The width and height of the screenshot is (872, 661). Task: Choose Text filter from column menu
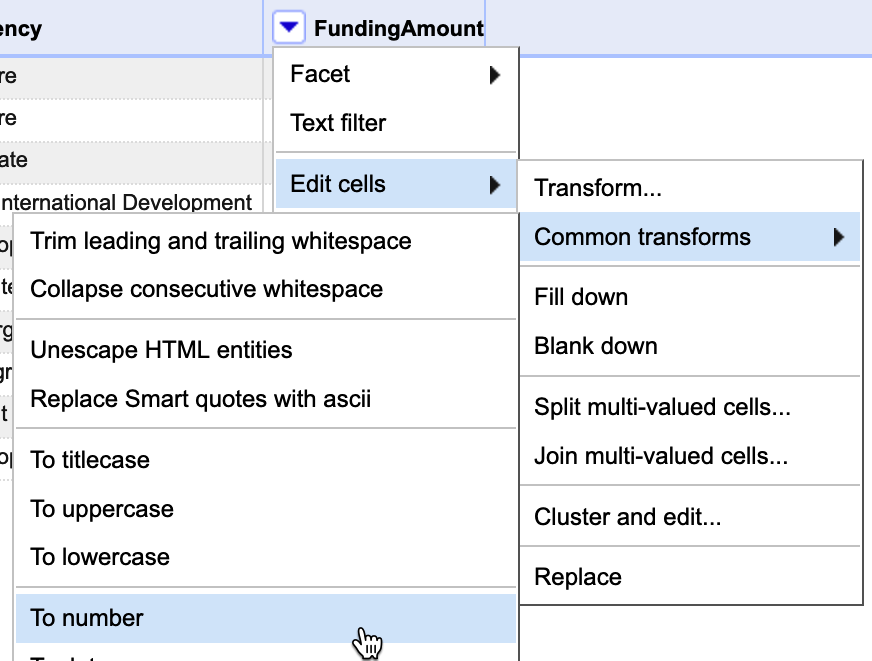(338, 123)
